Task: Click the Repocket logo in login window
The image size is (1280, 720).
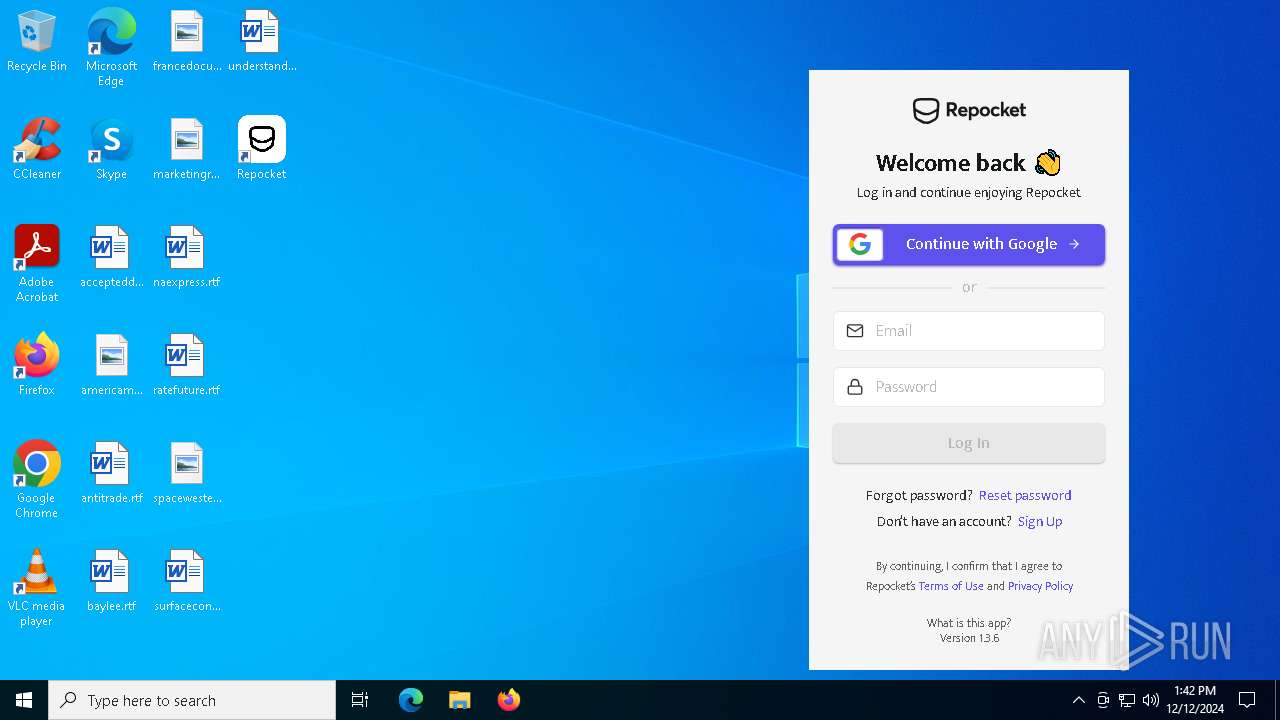Action: (x=969, y=110)
